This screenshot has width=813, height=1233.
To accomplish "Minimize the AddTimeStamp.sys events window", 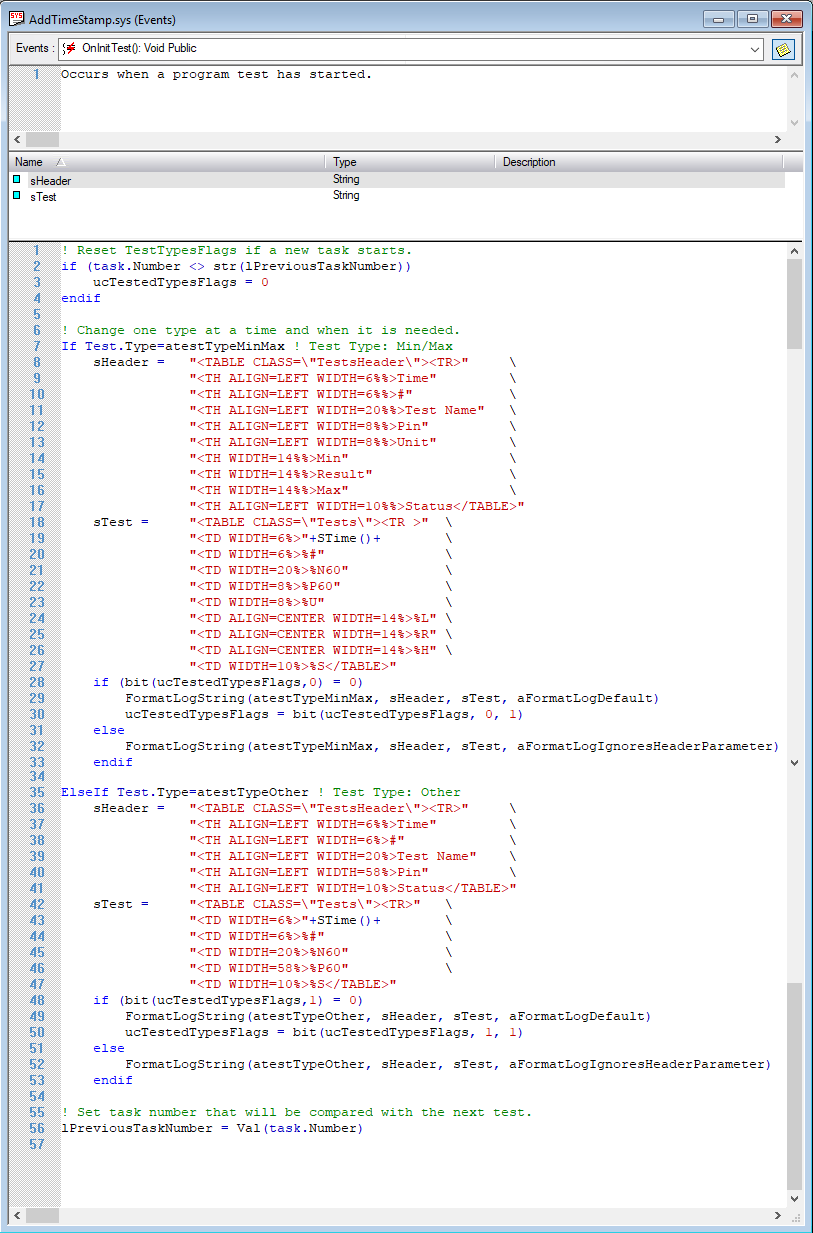I will (x=720, y=19).
